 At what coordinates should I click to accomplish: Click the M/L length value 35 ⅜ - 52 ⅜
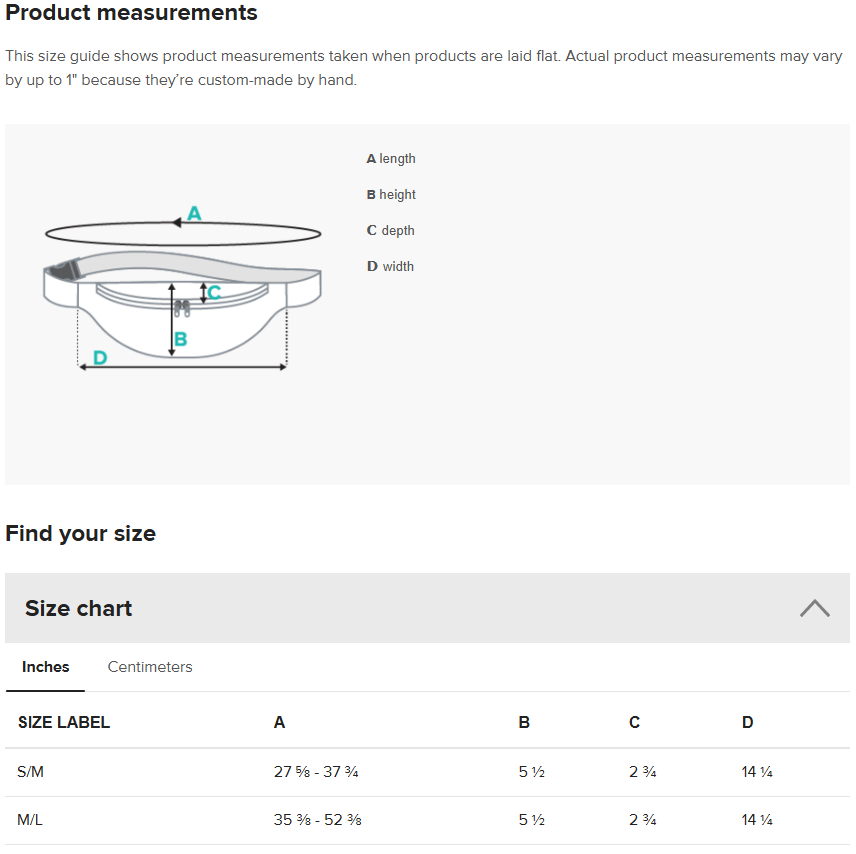[317, 820]
